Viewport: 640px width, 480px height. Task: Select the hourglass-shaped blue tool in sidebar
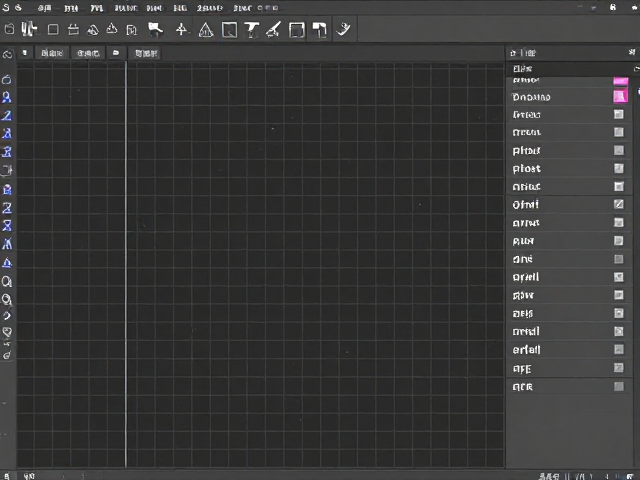7,225
